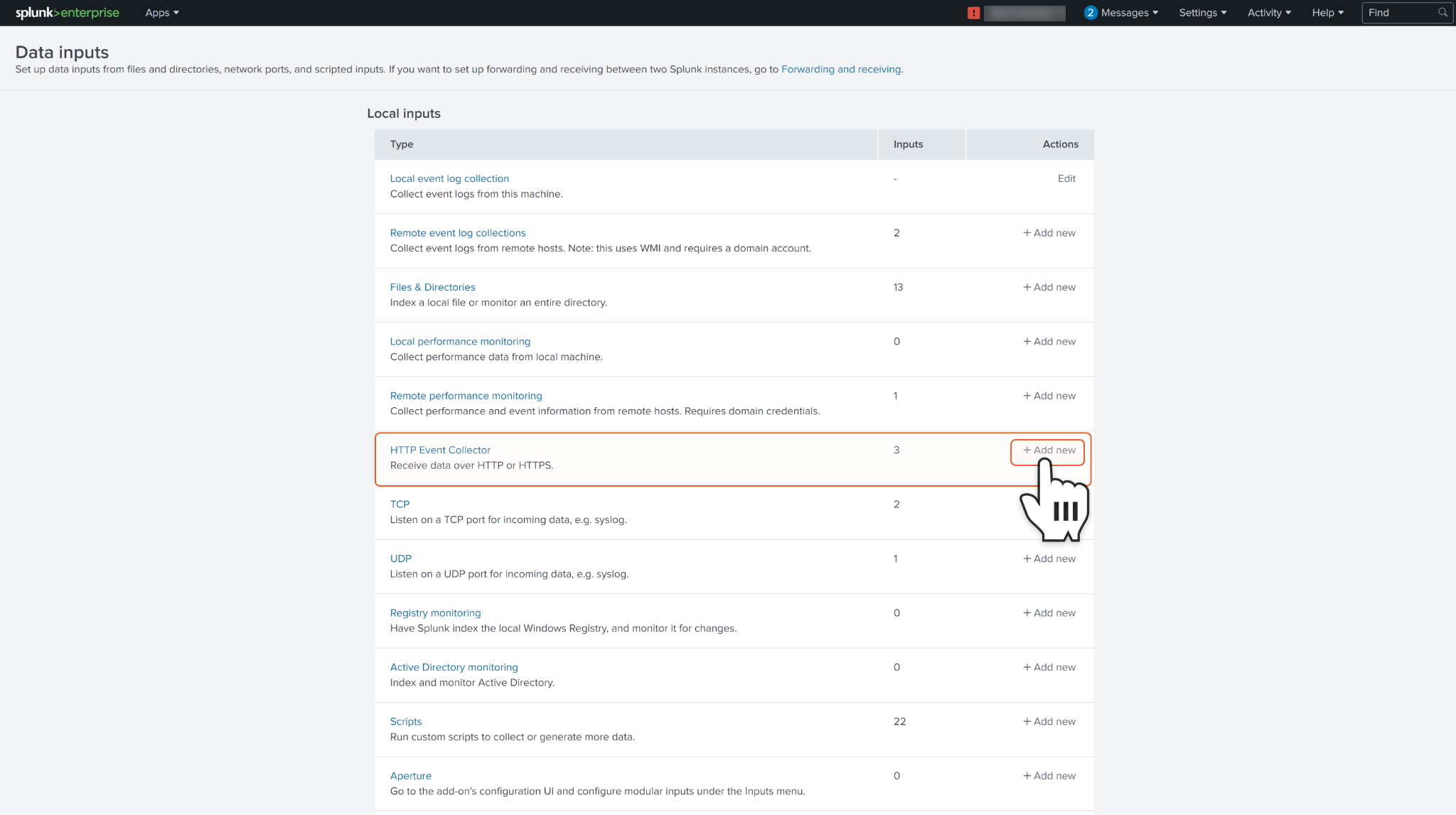Open the TCP inputs link
The width and height of the screenshot is (1456, 815).
click(400, 504)
